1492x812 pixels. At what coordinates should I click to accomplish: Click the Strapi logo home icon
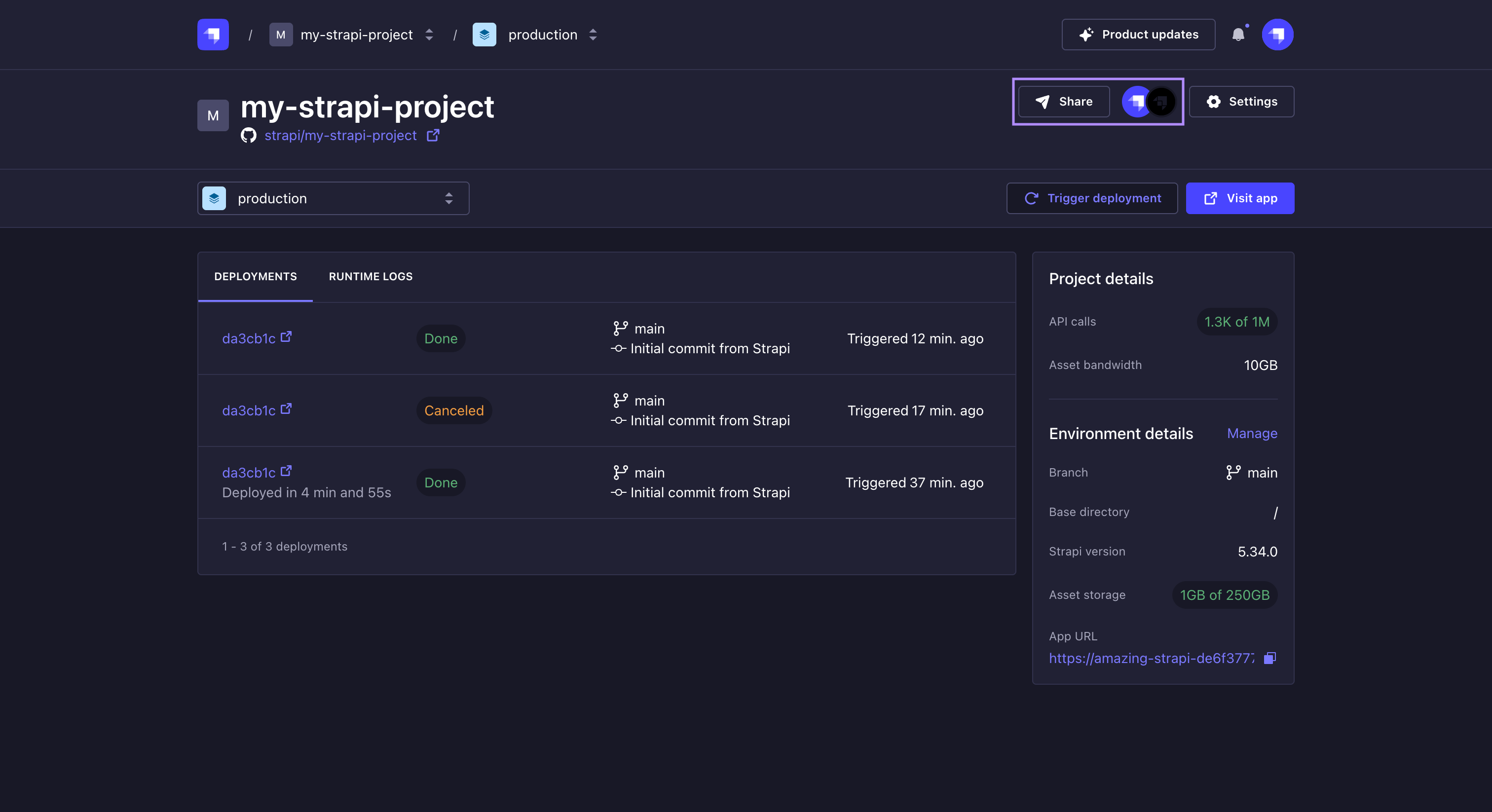213,35
